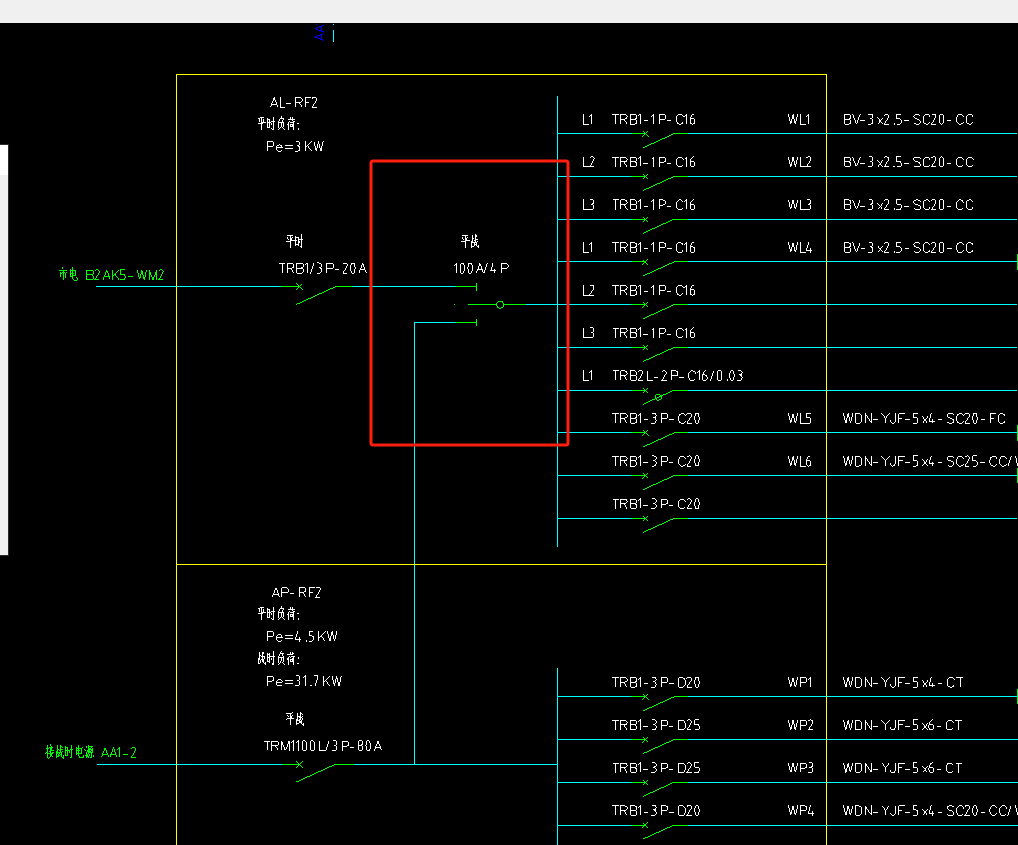Select TRB1-3P-D20 text on WP1 row
Screen dimensions: 1018x845
(x=656, y=683)
